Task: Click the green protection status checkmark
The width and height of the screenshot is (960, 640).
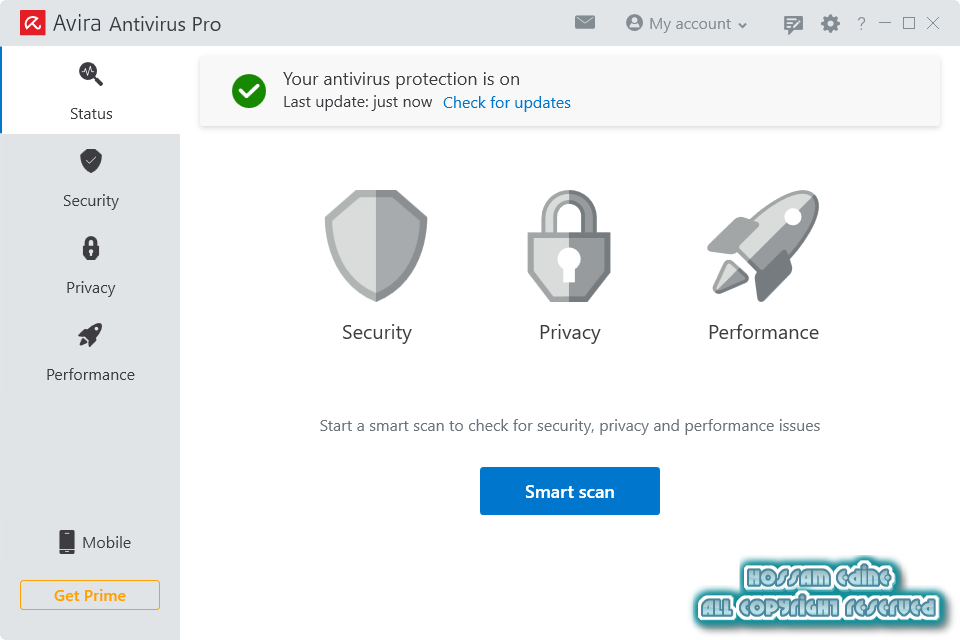Action: click(249, 91)
